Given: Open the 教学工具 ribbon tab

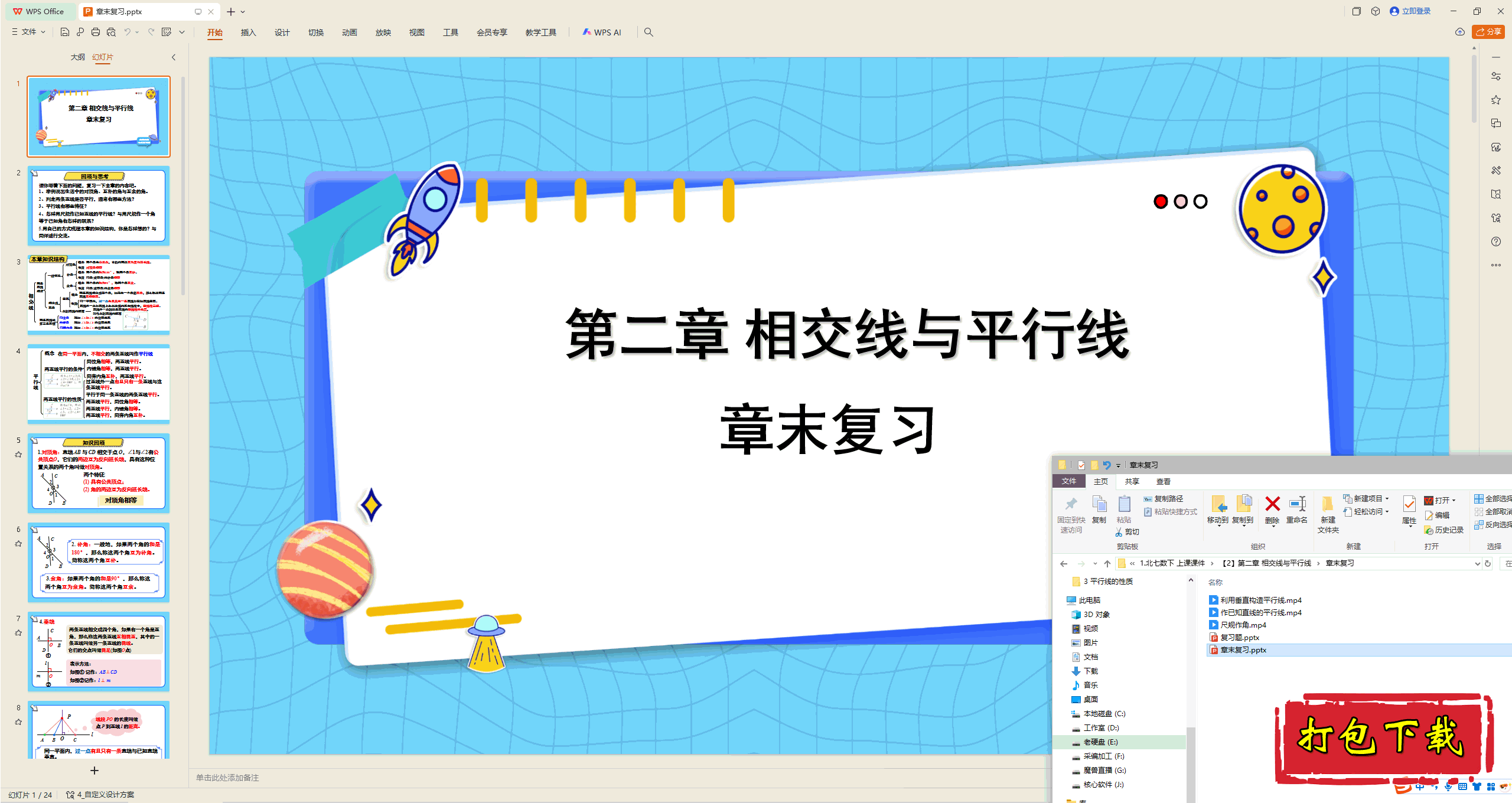Looking at the screenshot, I should click(540, 32).
